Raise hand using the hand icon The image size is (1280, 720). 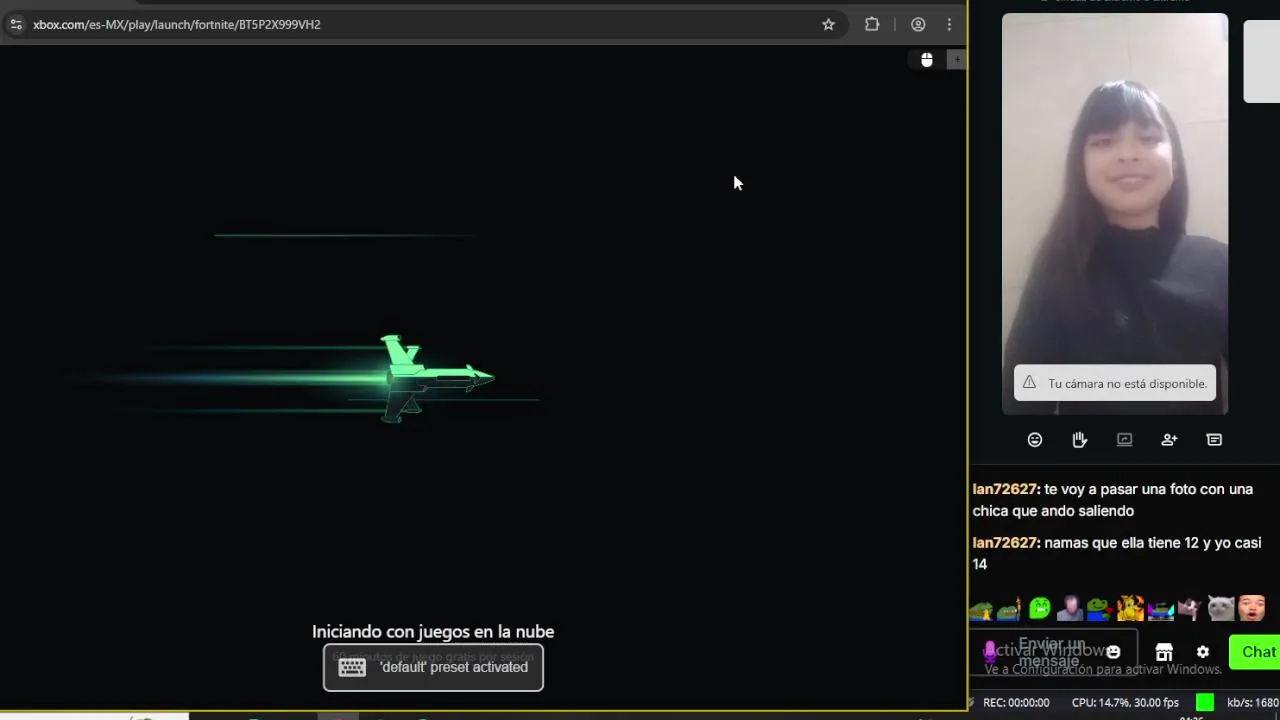pyautogui.click(x=1080, y=439)
